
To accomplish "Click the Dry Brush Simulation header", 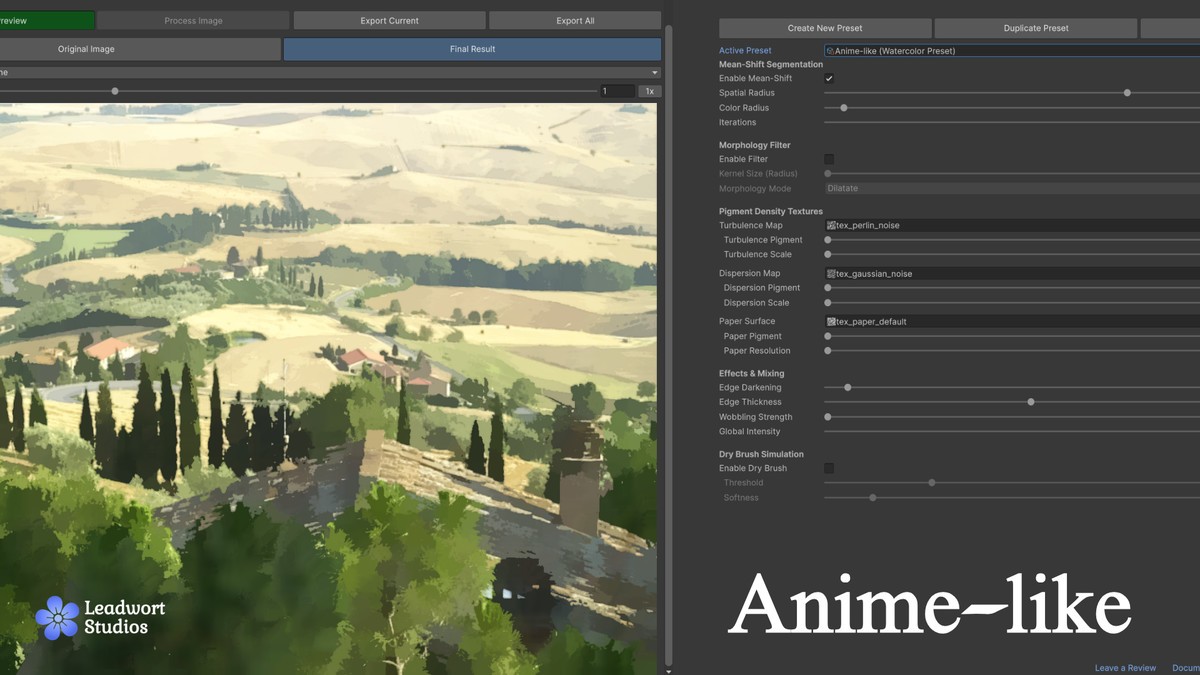I will (x=761, y=454).
